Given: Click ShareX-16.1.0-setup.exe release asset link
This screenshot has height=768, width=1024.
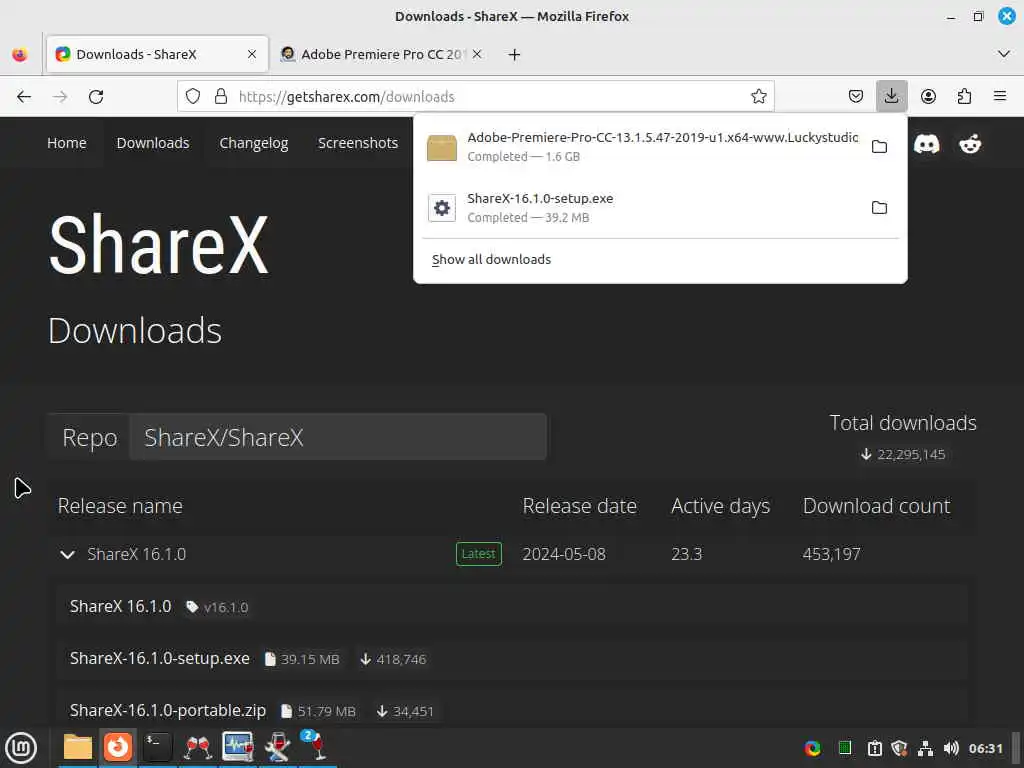Looking at the screenshot, I should [159, 658].
